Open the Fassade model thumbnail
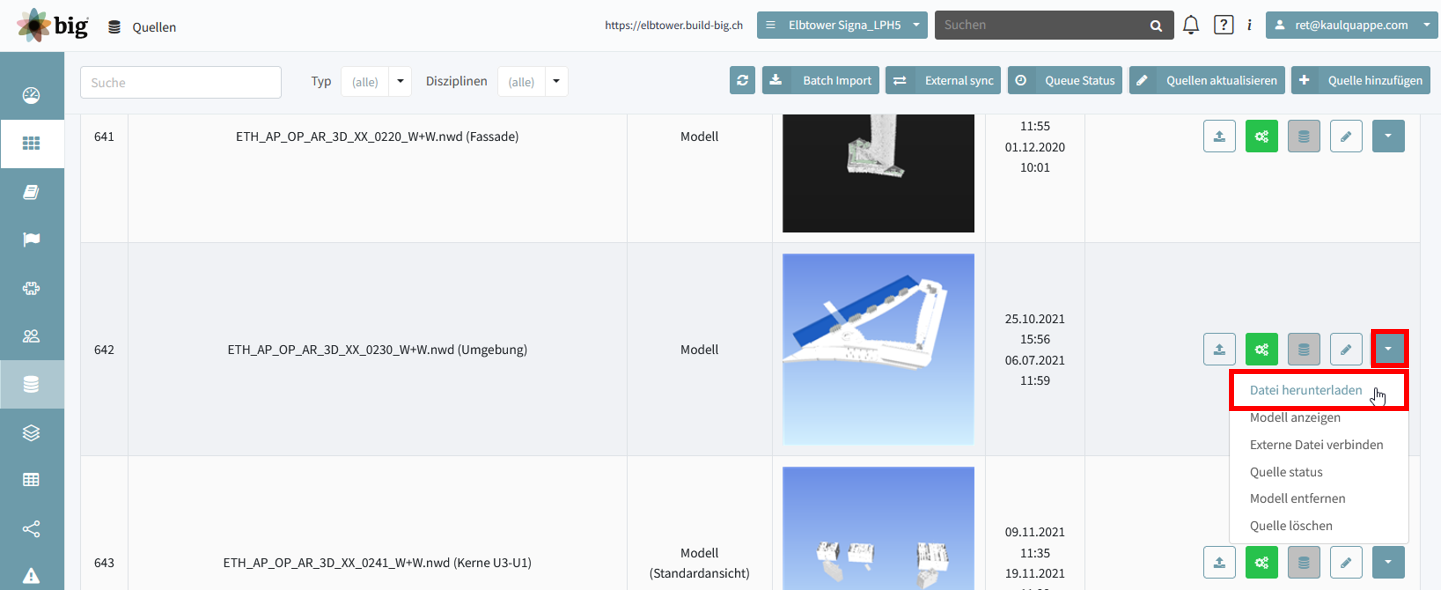 point(879,173)
